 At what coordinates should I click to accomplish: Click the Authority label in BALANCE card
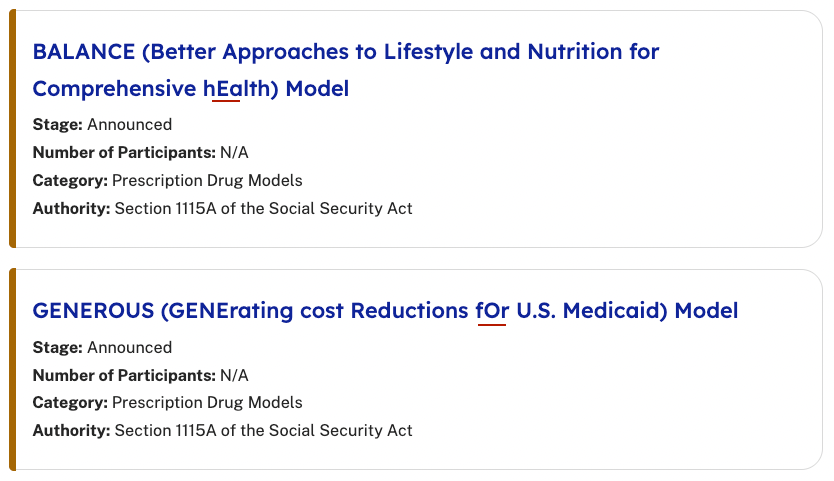click(71, 209)
